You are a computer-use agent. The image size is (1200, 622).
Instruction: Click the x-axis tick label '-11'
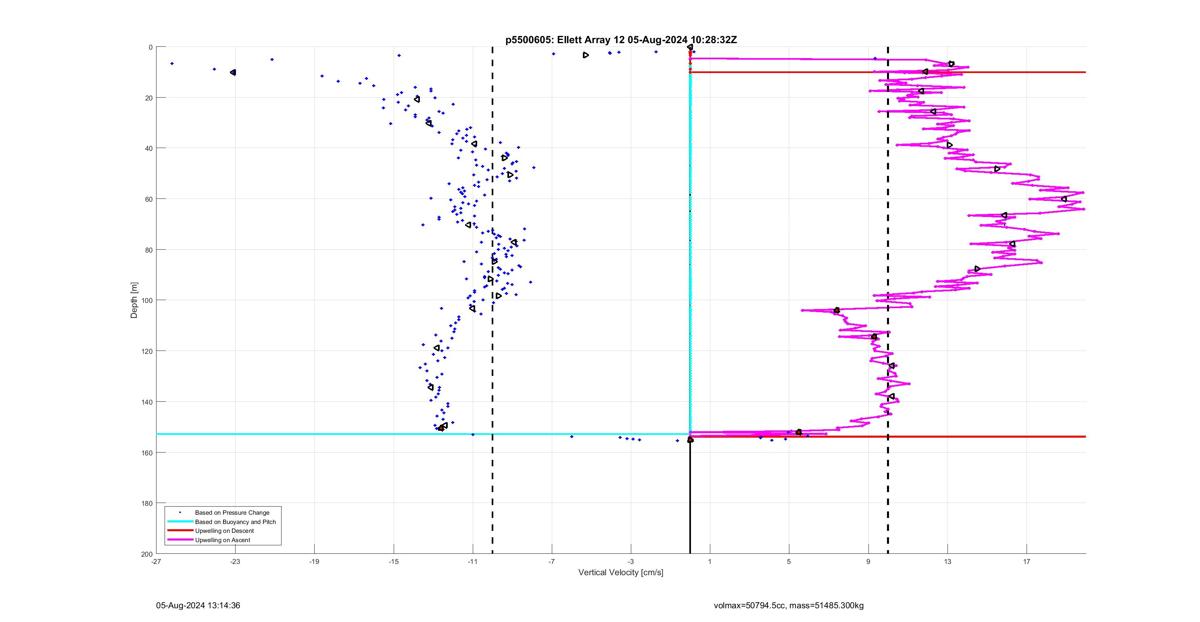pyautogui.click(x=472, y=563)
